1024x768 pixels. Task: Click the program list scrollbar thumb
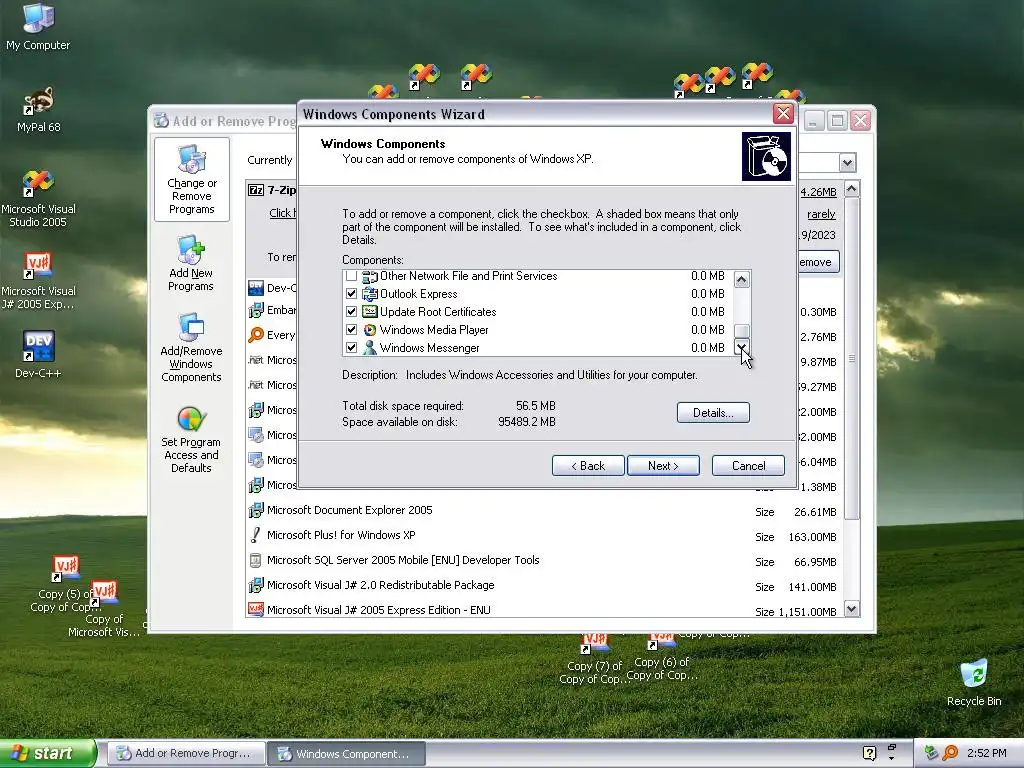pyautogui.click(x=852, y=359)
